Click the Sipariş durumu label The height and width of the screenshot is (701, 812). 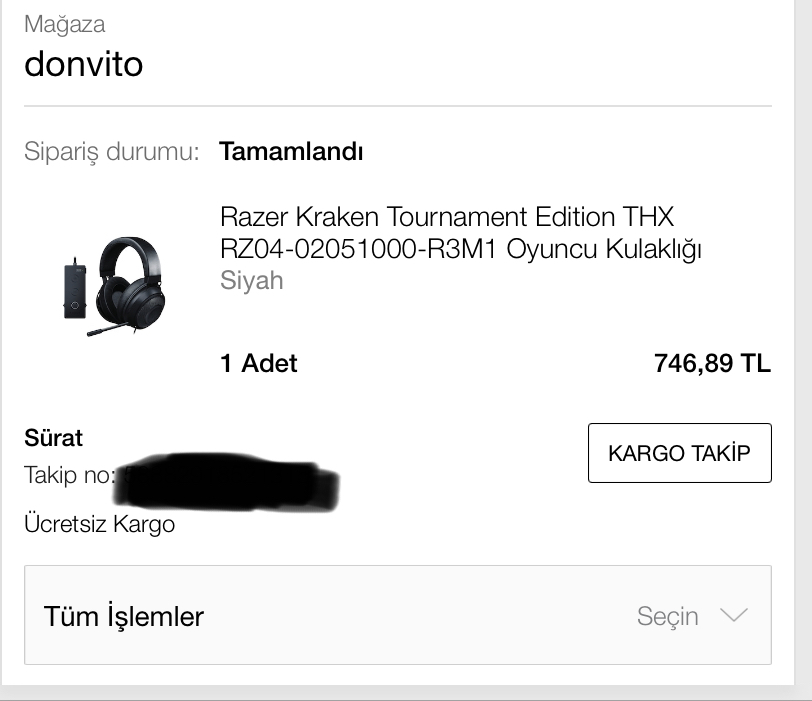pos(111,152)
